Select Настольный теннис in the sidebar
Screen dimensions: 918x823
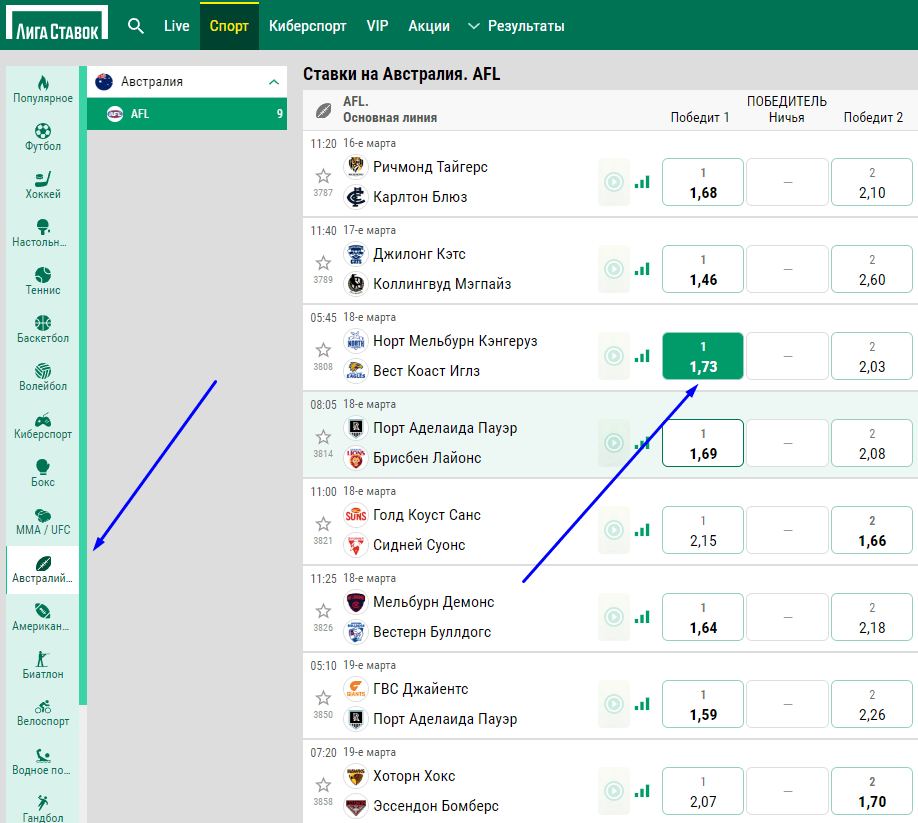pos(43,234)
